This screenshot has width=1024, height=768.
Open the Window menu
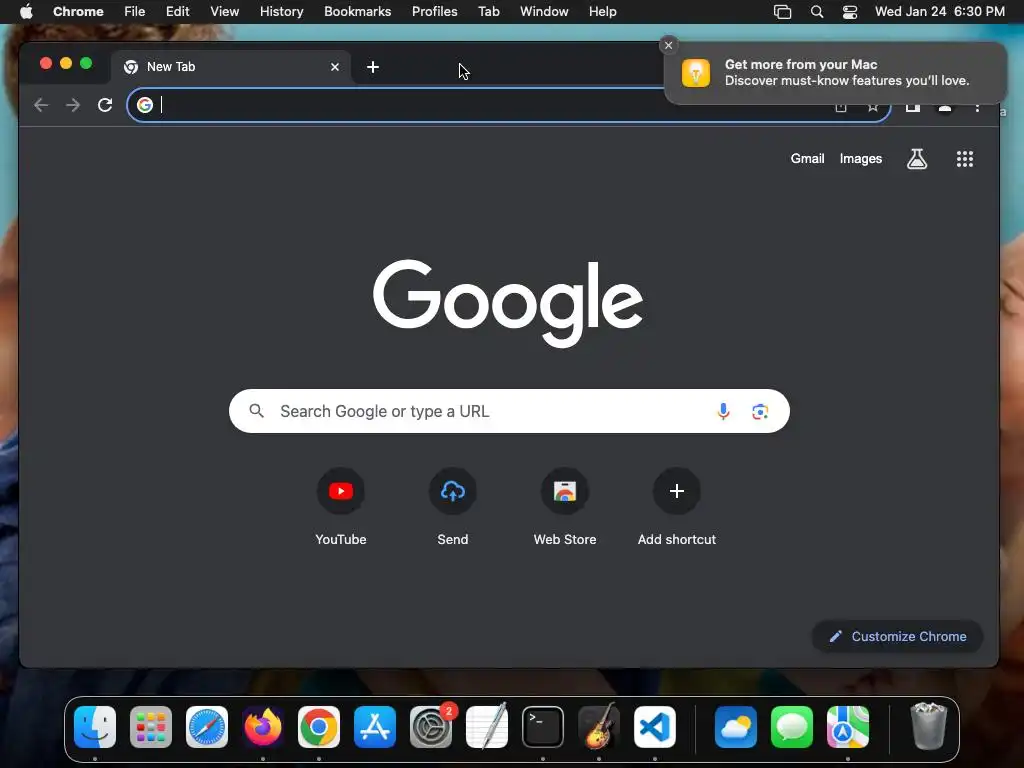point(544,12)
